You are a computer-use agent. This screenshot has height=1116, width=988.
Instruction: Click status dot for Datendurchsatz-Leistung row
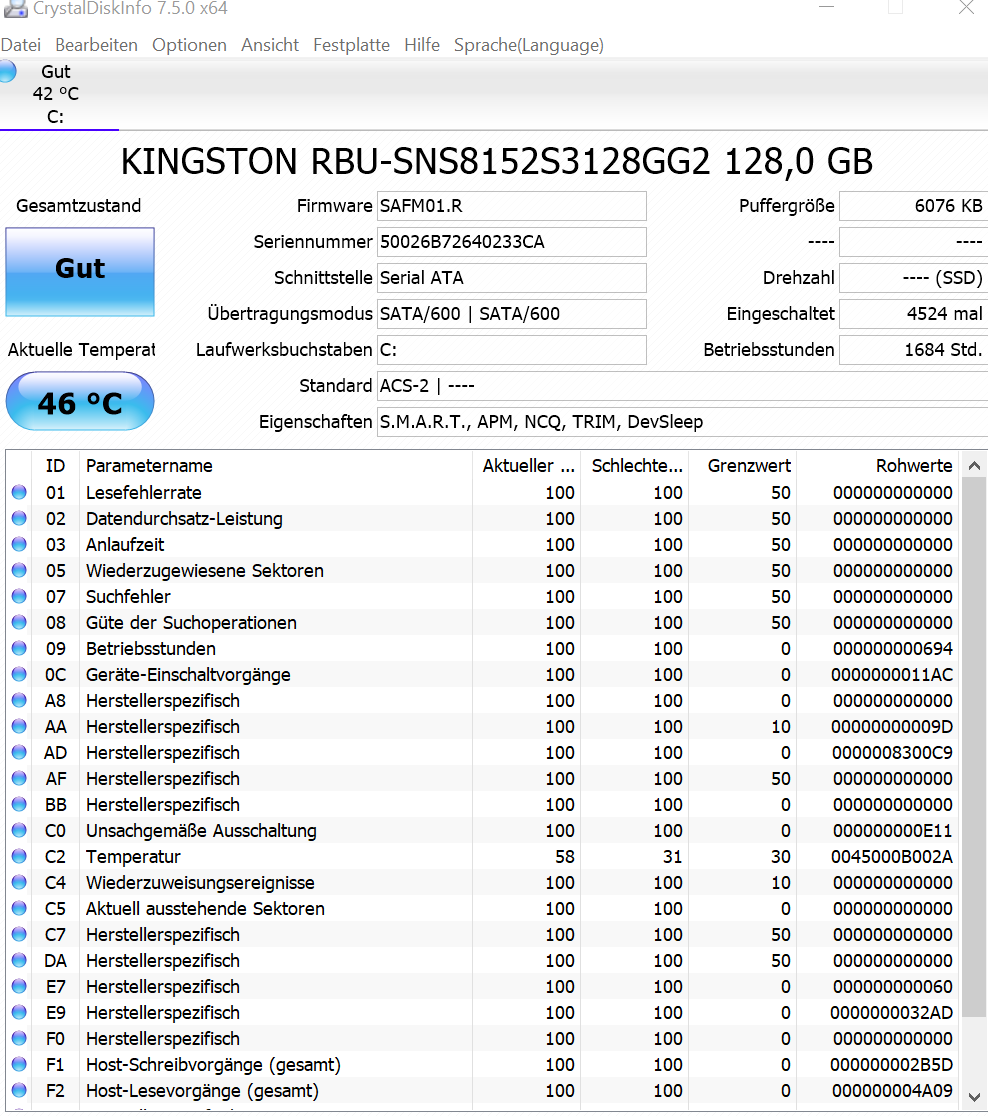coord(19,518)
